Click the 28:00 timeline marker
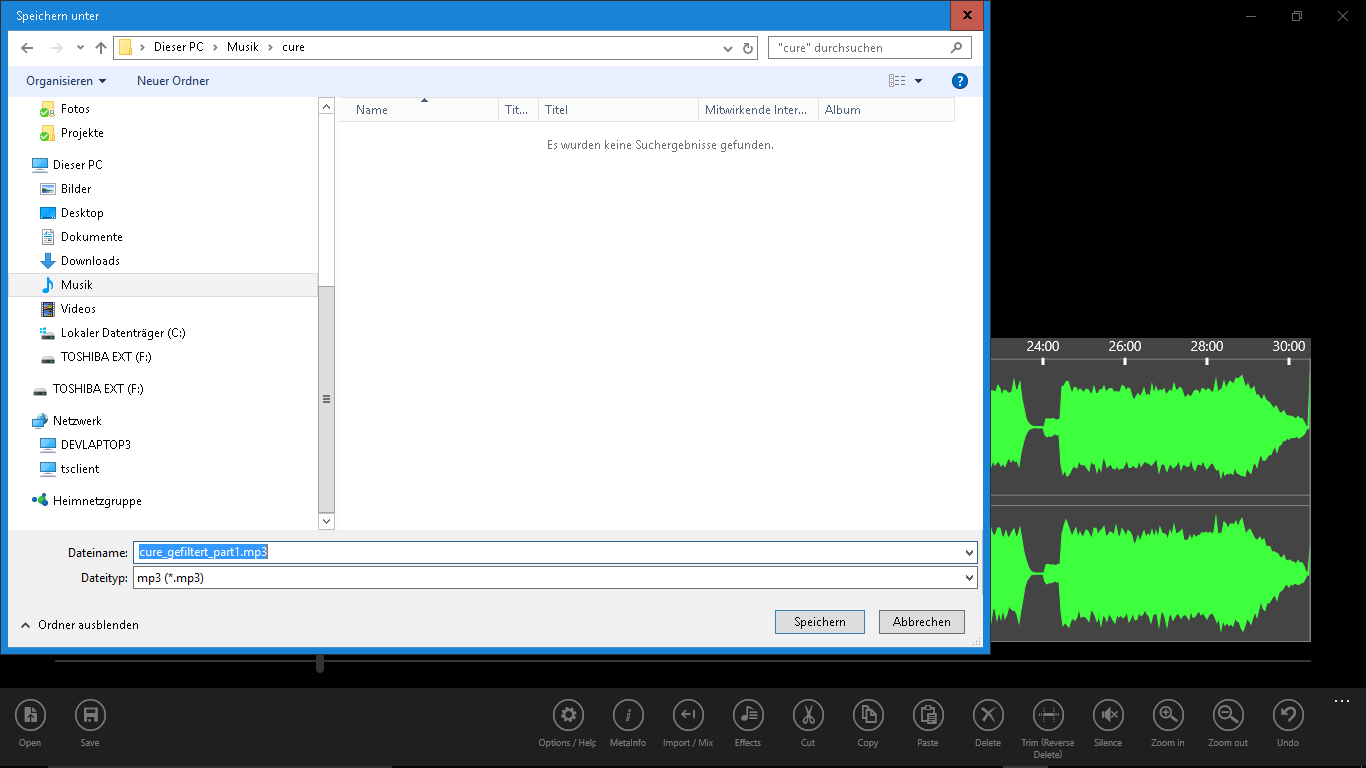This screenshot has width=1366, height=768. pyautogui.click(x=1207, y=347)
